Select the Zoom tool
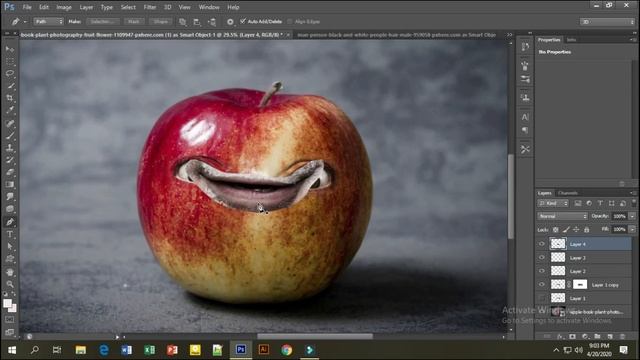Viewport: 640px width, 360px height. pos(10,284)
